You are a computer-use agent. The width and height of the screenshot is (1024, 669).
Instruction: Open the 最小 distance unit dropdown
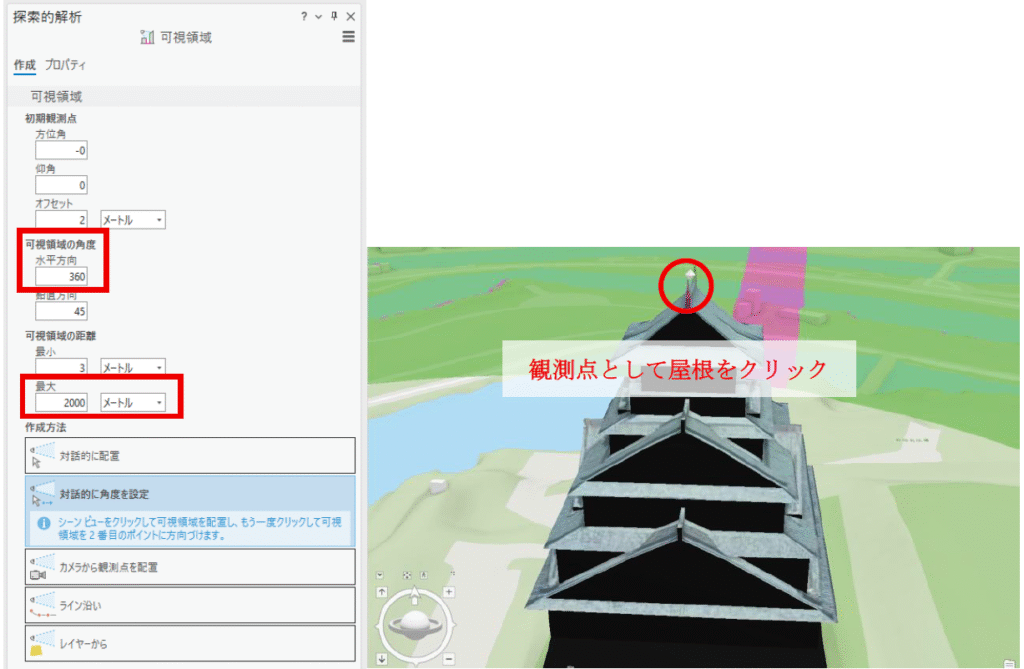tap(130, 366)
